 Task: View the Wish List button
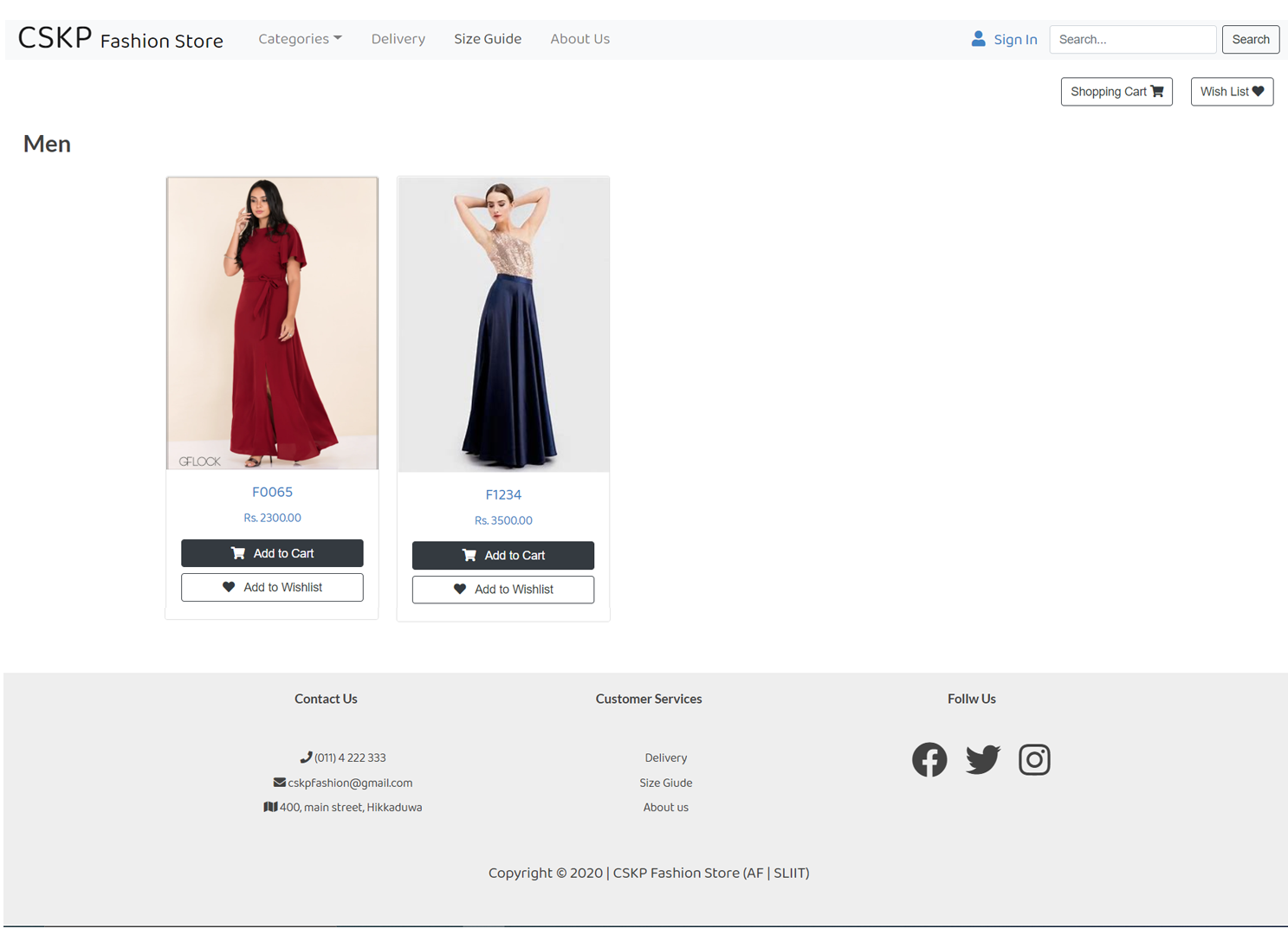(1231, 92)
